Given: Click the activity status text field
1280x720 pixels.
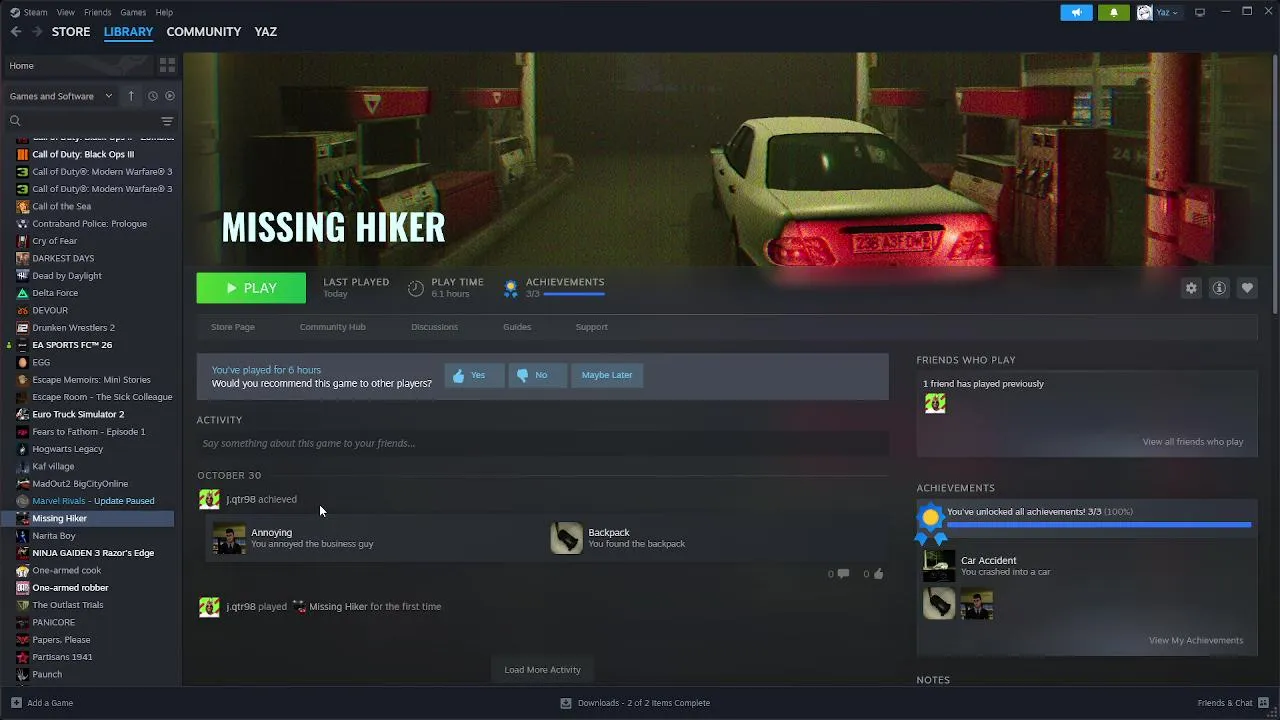Looking at the screenshot, I should tap(542, 443).
